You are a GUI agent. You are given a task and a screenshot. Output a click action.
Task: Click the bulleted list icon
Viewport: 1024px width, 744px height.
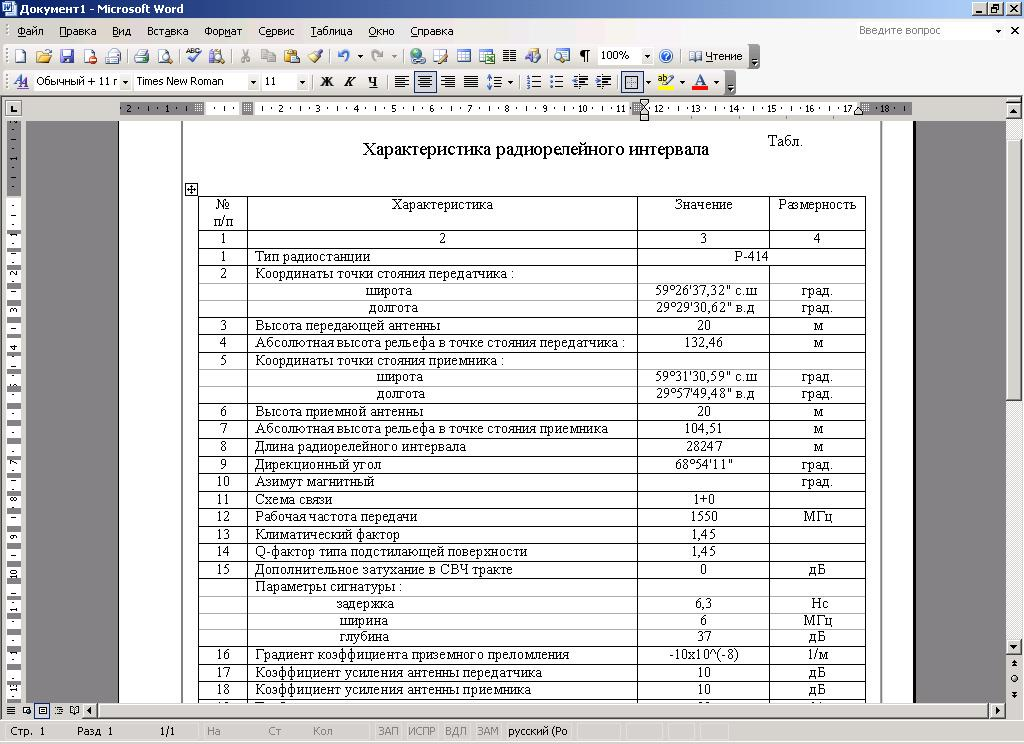click(556, 82)
